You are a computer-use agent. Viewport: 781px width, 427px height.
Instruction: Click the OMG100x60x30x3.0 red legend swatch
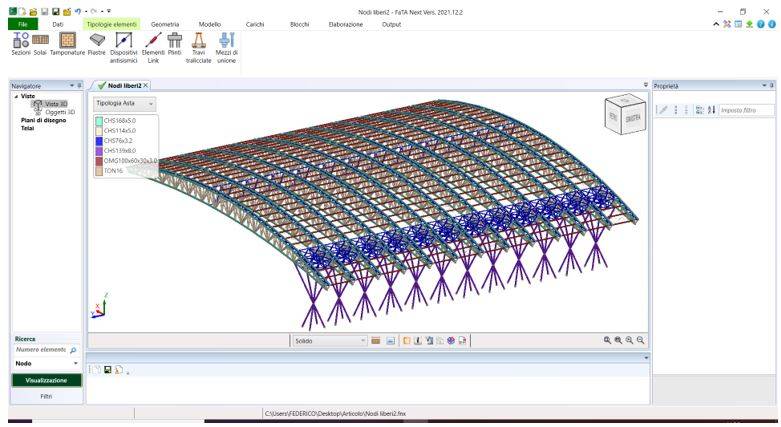pyautogui.click(x=99, y=160)
